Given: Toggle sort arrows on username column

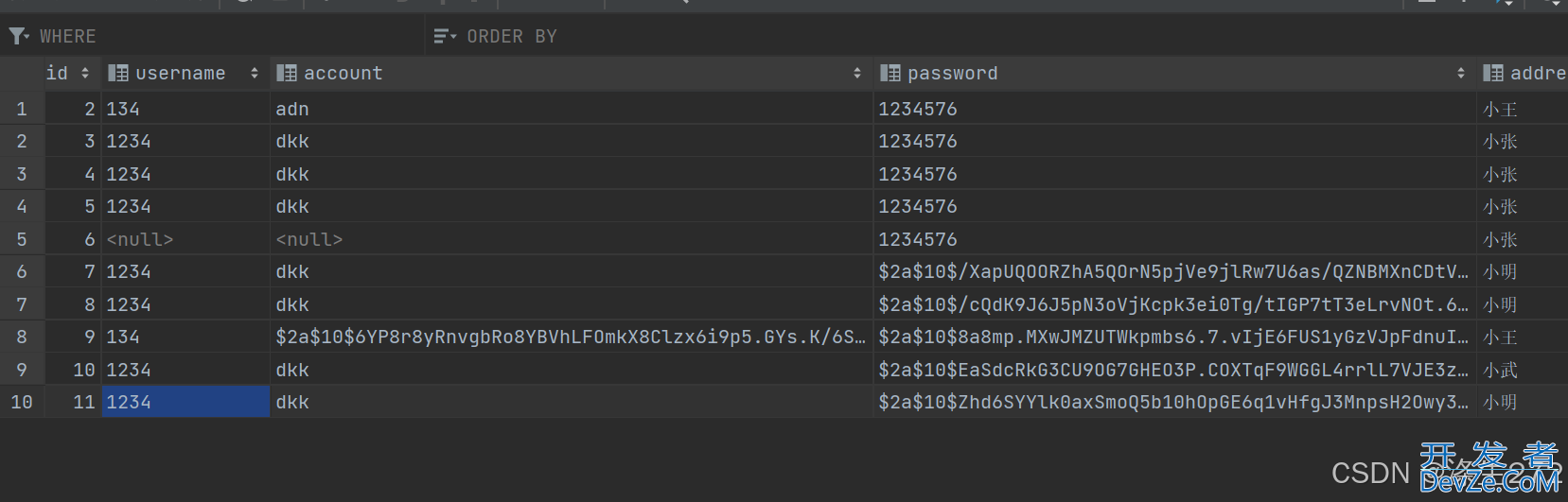Looking at the screenshot, I should (255, 73).
